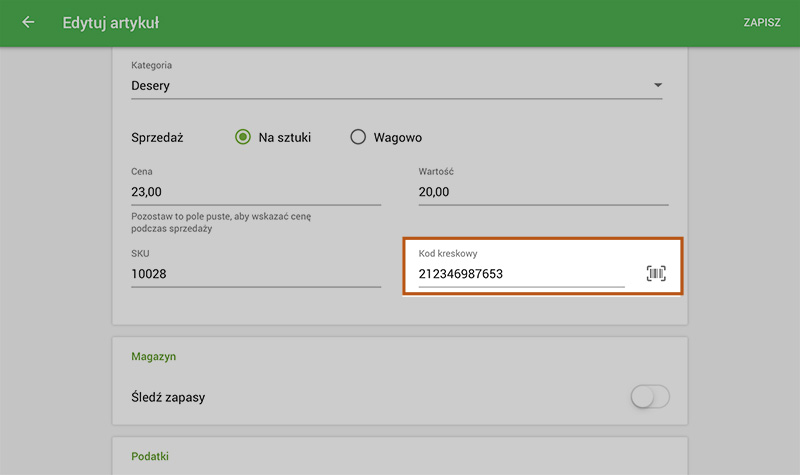Screen dimensions: 800x475
Task: Click the Kod kreskowy barcode number field
Action: coord(520,274)
